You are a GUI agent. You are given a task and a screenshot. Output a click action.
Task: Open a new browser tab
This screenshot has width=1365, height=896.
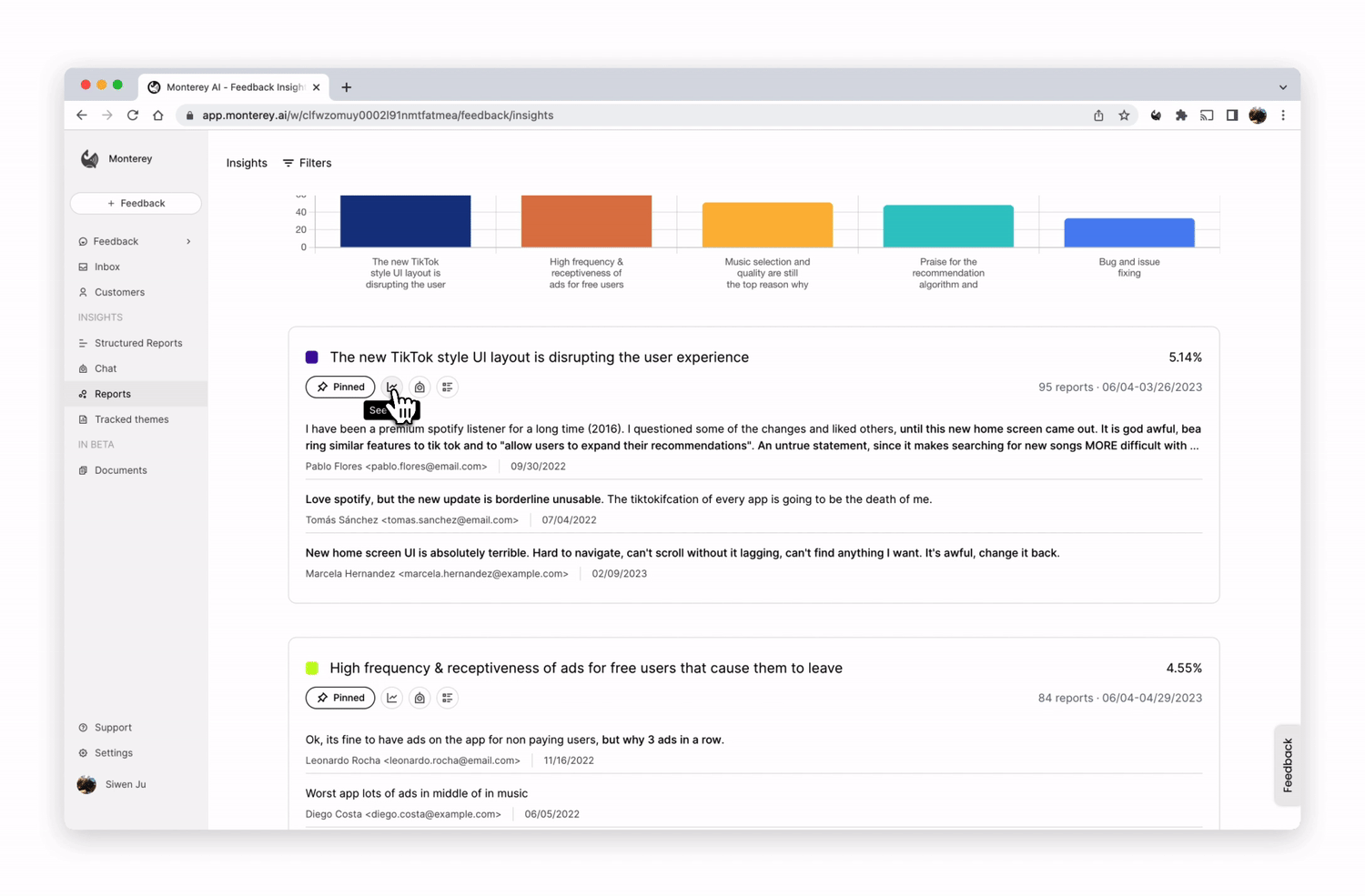[x=347, y=87]
